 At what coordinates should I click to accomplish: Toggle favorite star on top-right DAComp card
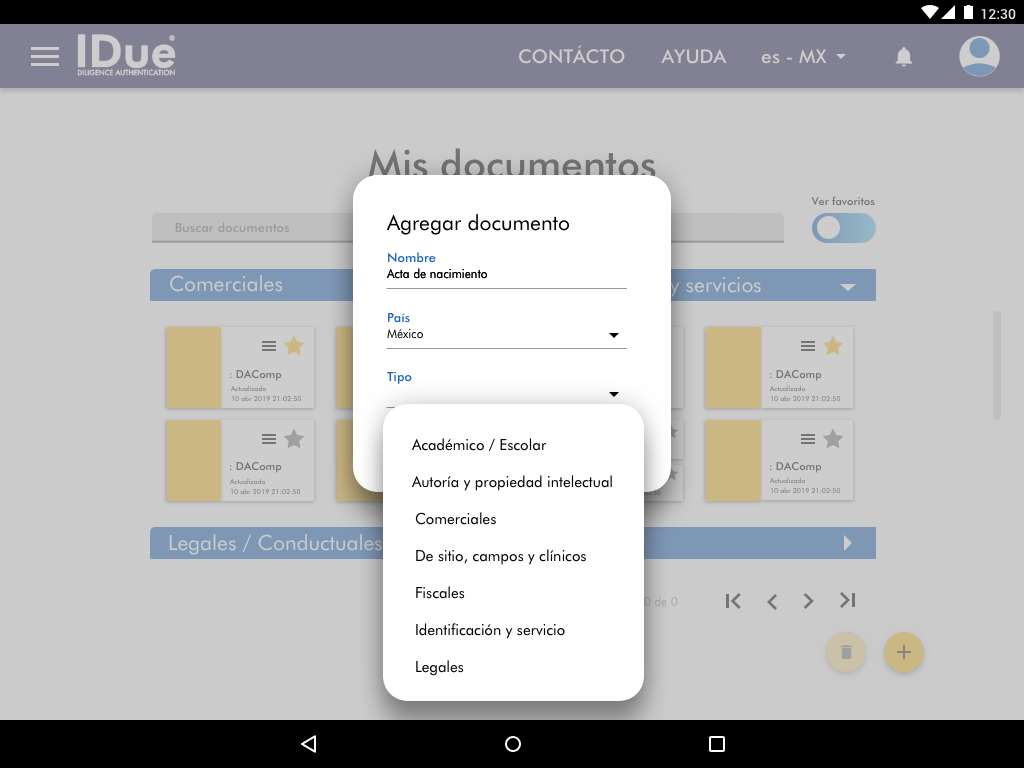[833, 346]
